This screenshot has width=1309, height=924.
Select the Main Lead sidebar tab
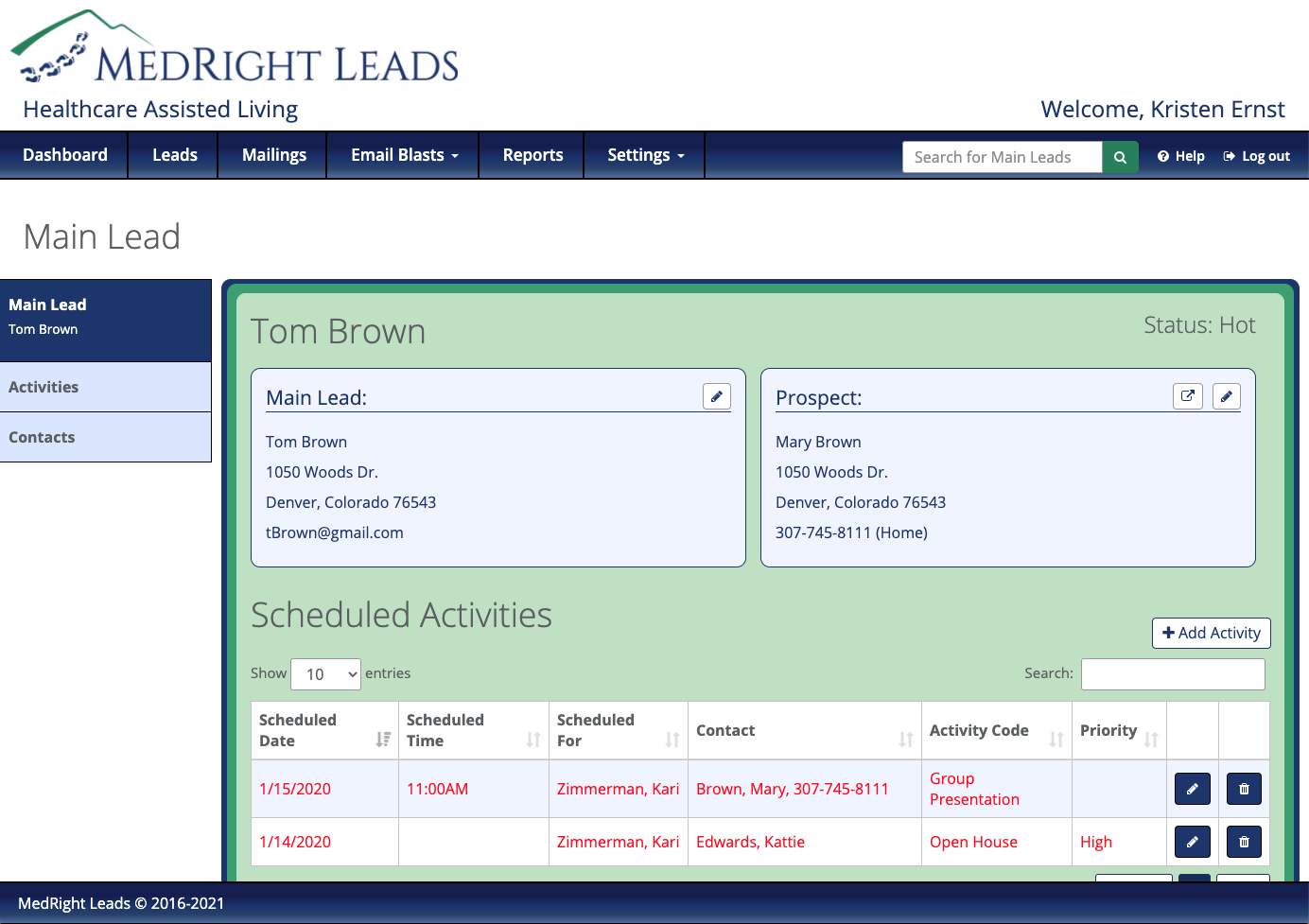(x=106, y=320)
